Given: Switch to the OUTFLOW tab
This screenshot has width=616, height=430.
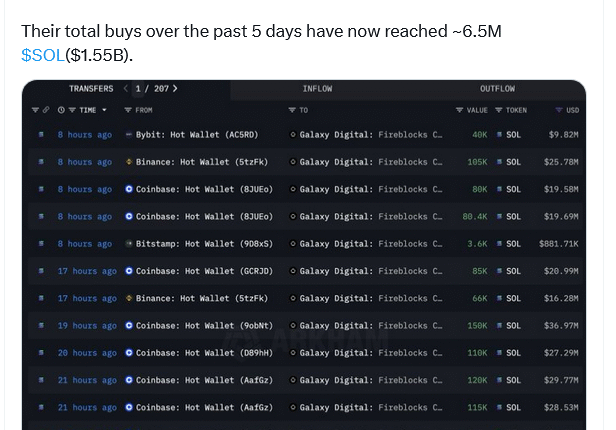Looking at the screenshot, I should click(x=497, y=89).
